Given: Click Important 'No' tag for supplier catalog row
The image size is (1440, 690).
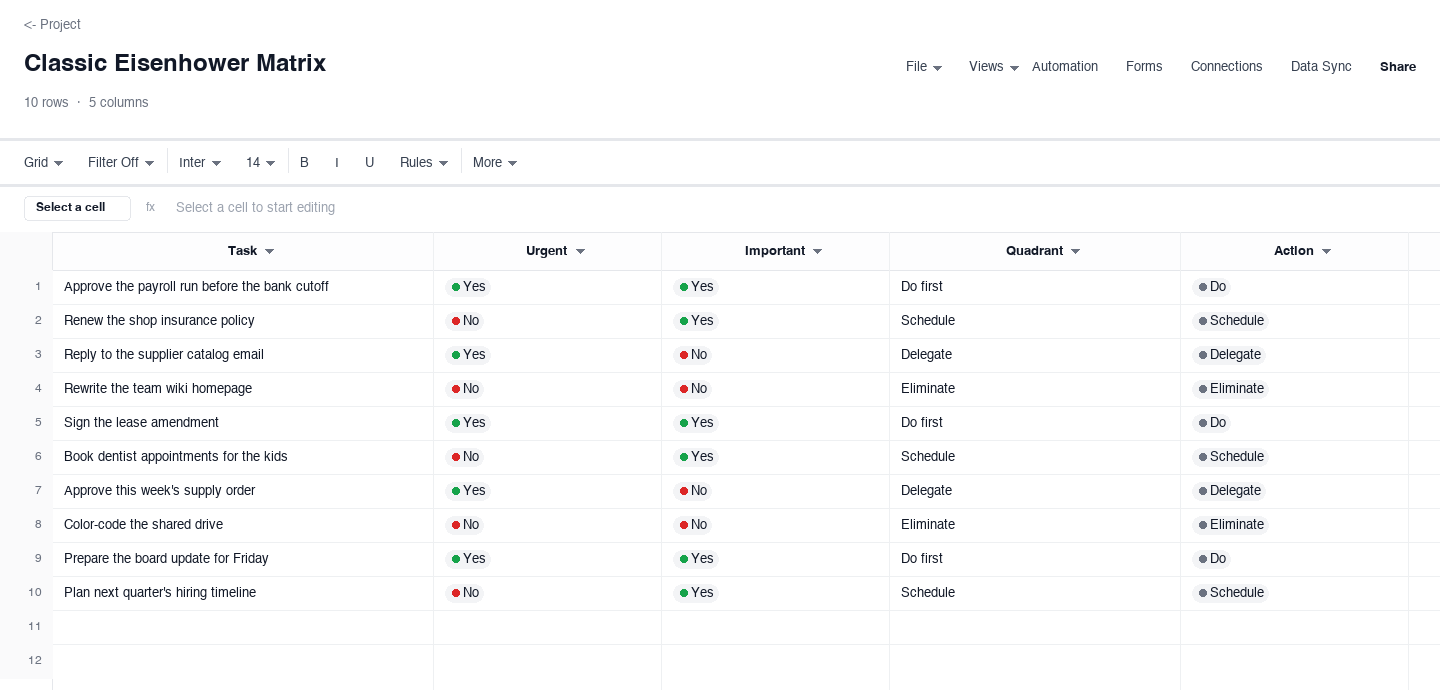Looking at the screenshot, I should coord(693,355).
